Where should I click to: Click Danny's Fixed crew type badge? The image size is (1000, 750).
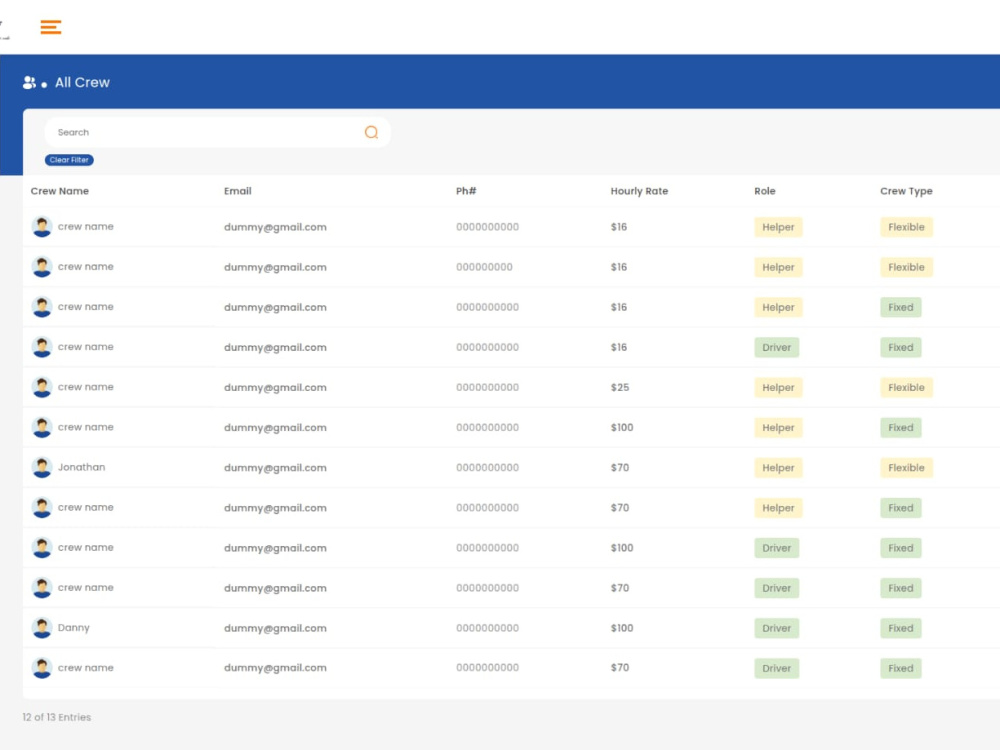(901, 628)
